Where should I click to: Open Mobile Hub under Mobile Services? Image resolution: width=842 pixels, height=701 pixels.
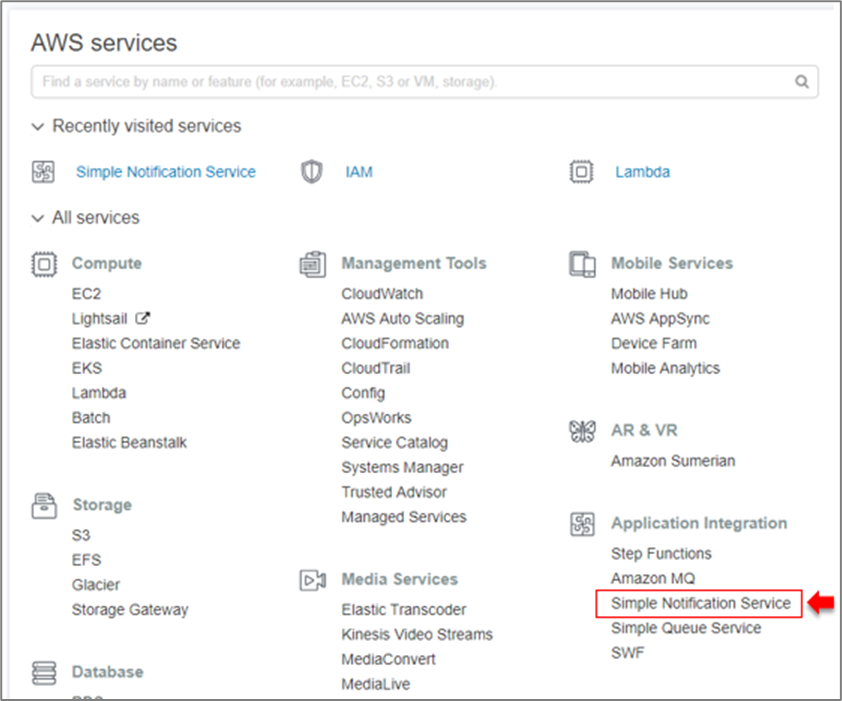(x=649, y=294)
